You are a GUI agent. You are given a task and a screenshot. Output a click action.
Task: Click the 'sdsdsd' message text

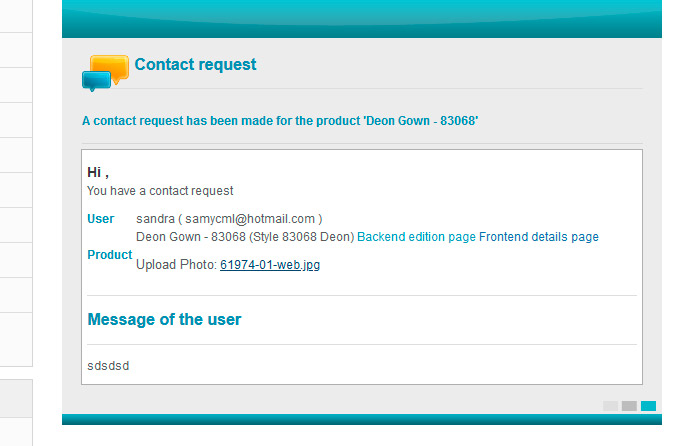[108, 366]
